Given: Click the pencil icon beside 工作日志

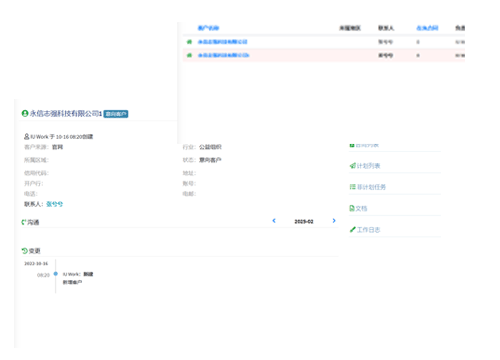Looking at the screenshot, I should (352, 229).
